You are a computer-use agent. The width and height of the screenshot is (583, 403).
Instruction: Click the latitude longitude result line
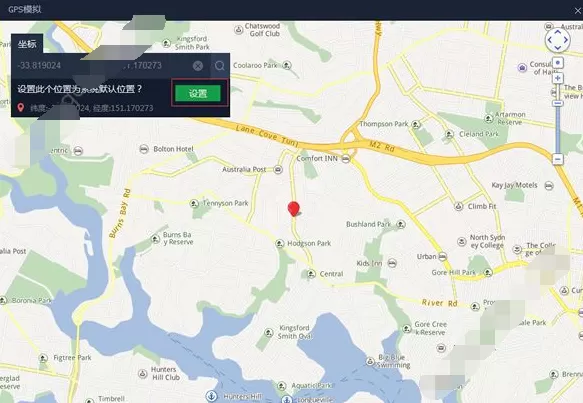click(86, 108)
